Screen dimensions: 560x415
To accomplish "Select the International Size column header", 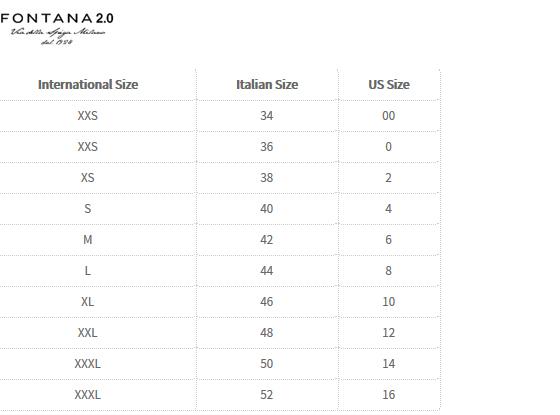I will point(88,85).
